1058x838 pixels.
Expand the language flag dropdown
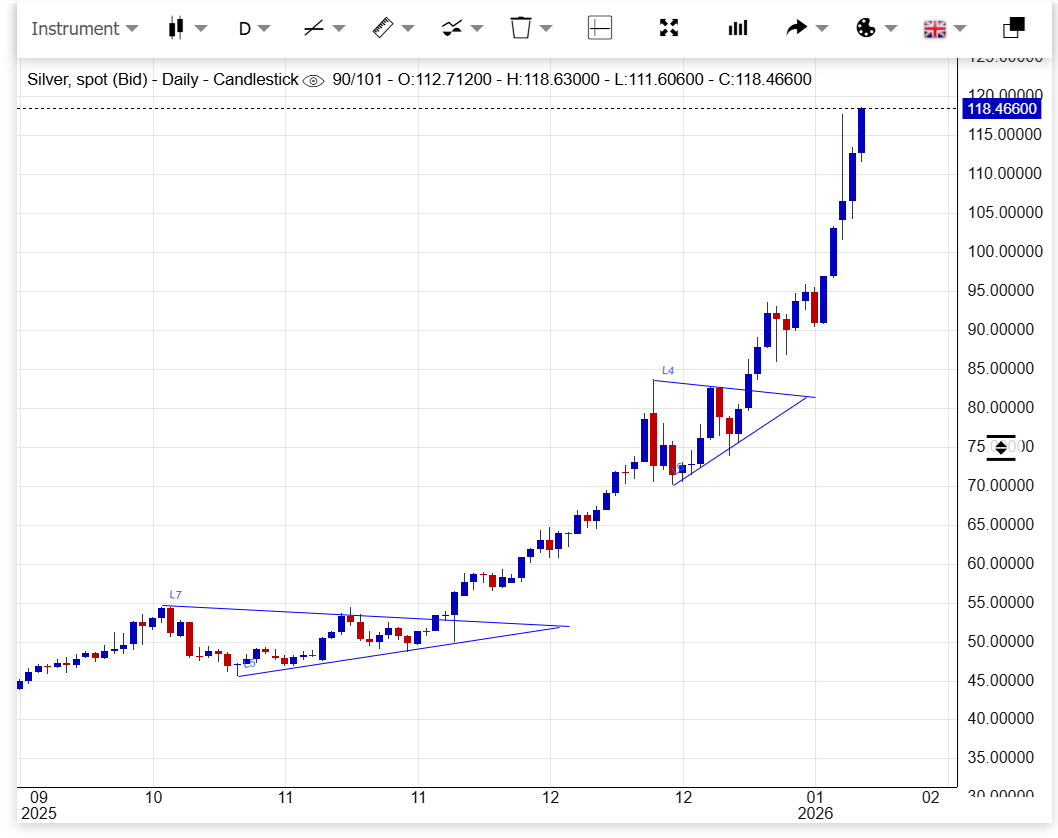(x=944, y=28)
